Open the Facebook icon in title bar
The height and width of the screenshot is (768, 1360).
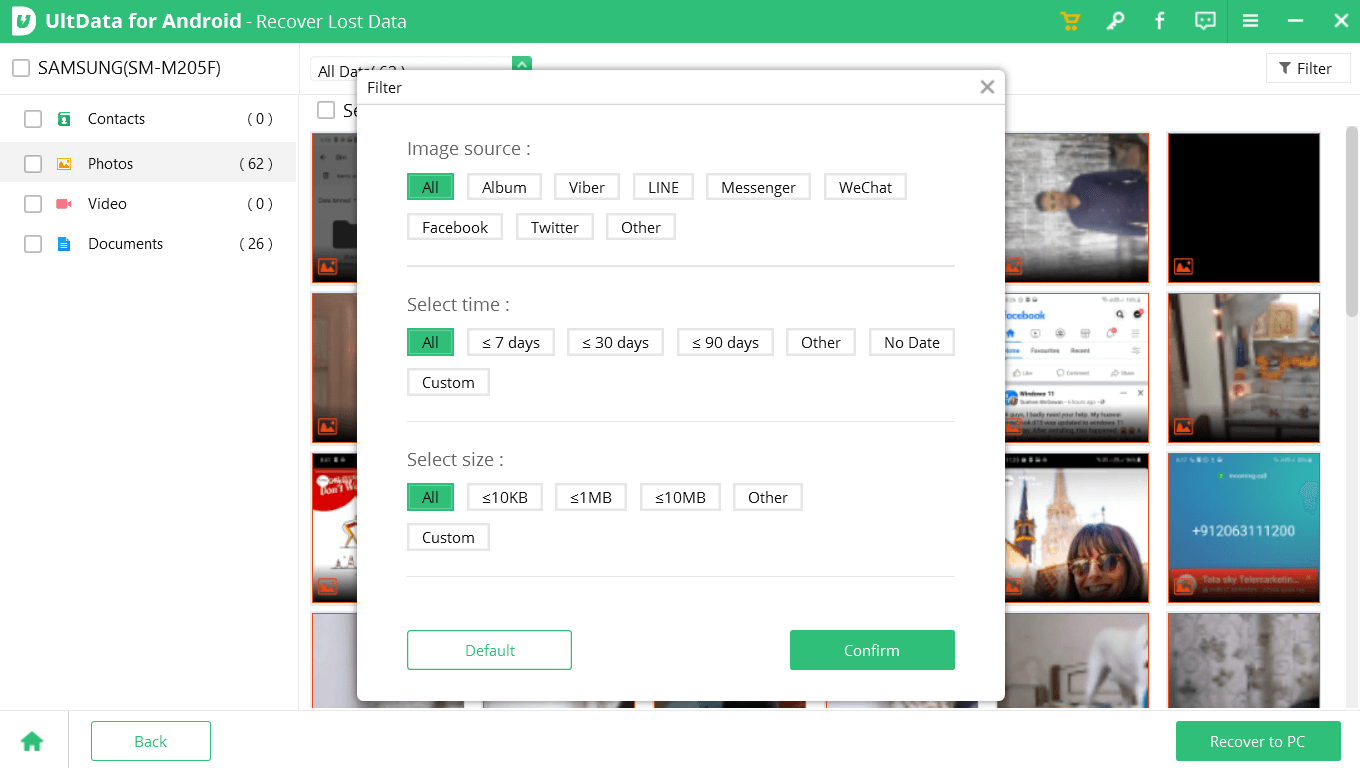click(x=1160, y=21)
